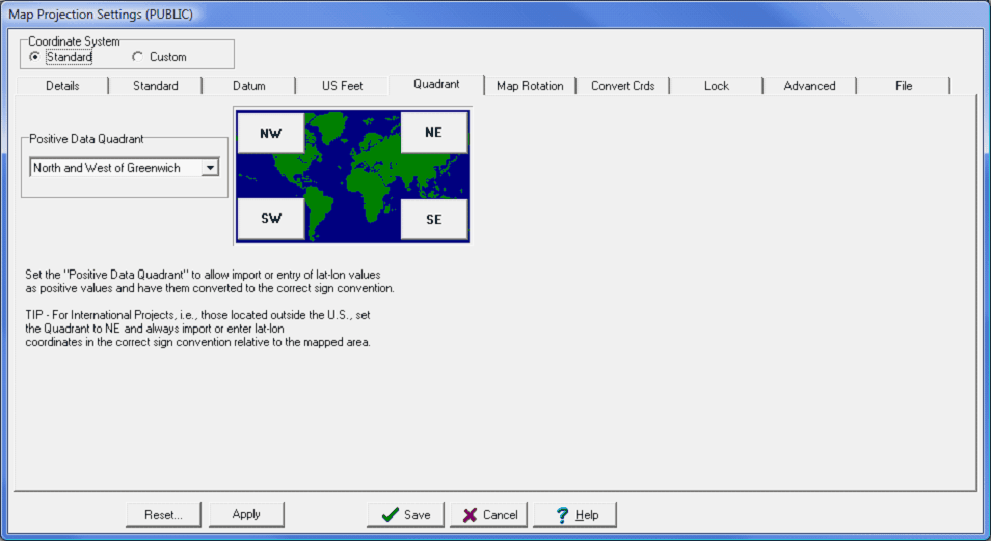
Task: Open the Lock tab
Action: 716,86
